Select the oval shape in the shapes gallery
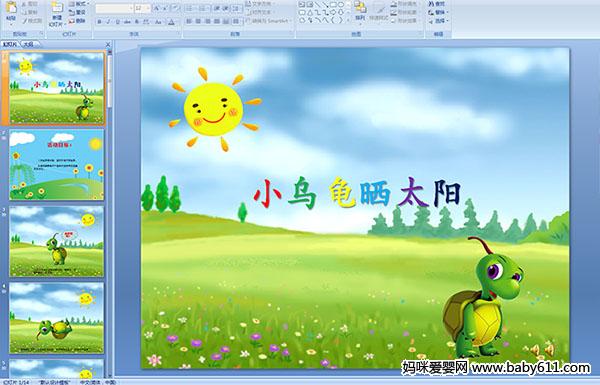The height and width of the screenshot is (385, 600). pos(341,4)
